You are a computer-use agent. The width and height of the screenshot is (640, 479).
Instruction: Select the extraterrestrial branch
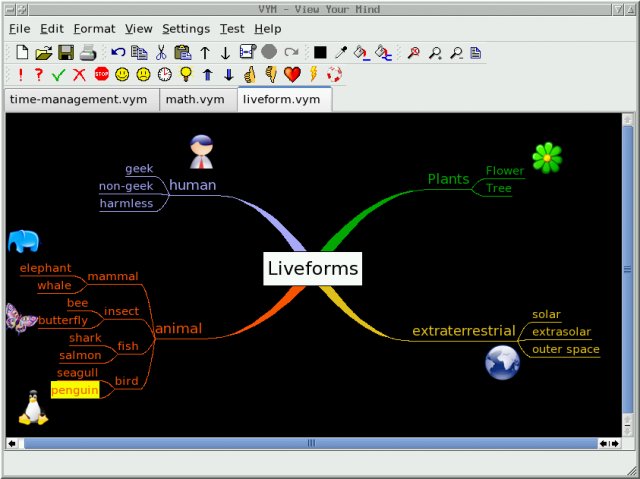[x=464, y=331]
